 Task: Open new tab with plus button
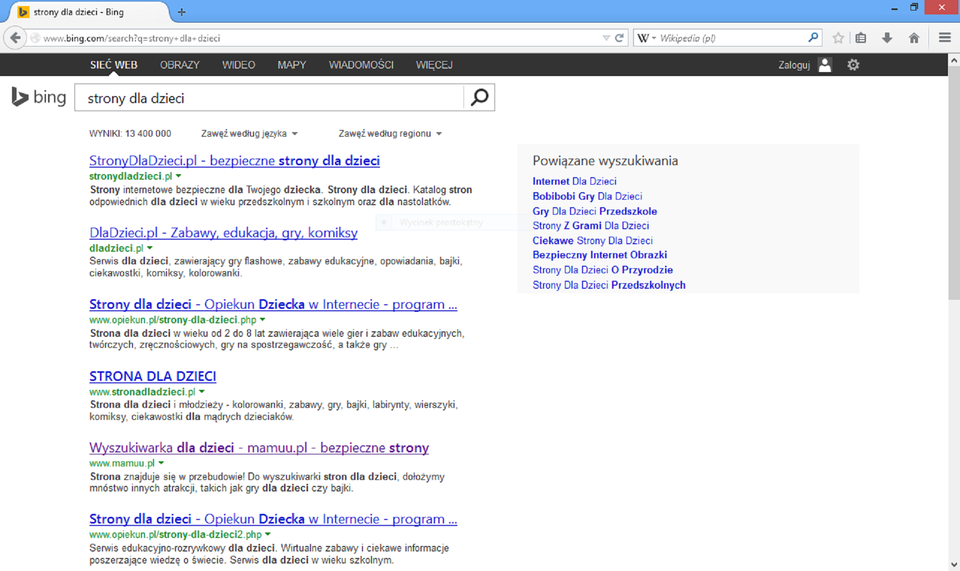(x=182, y=12)
